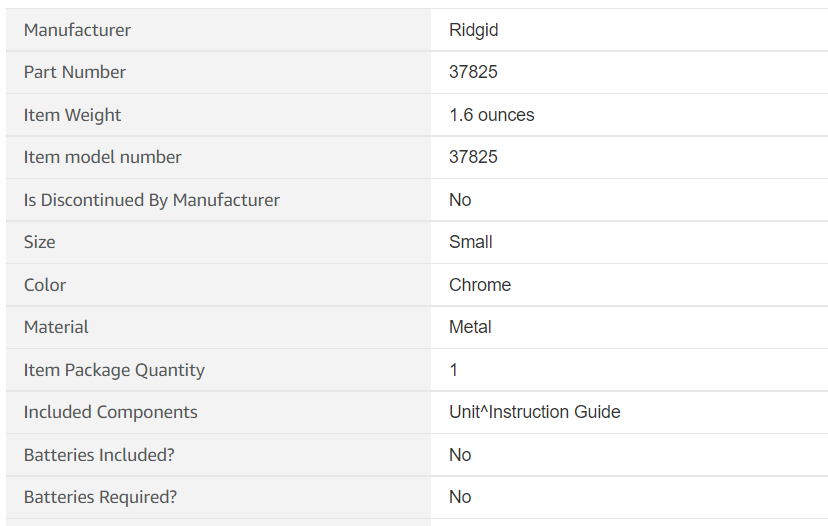Screen dimensions: 828x526
Task: Click the Size label
Action: [x=40, y=242]
